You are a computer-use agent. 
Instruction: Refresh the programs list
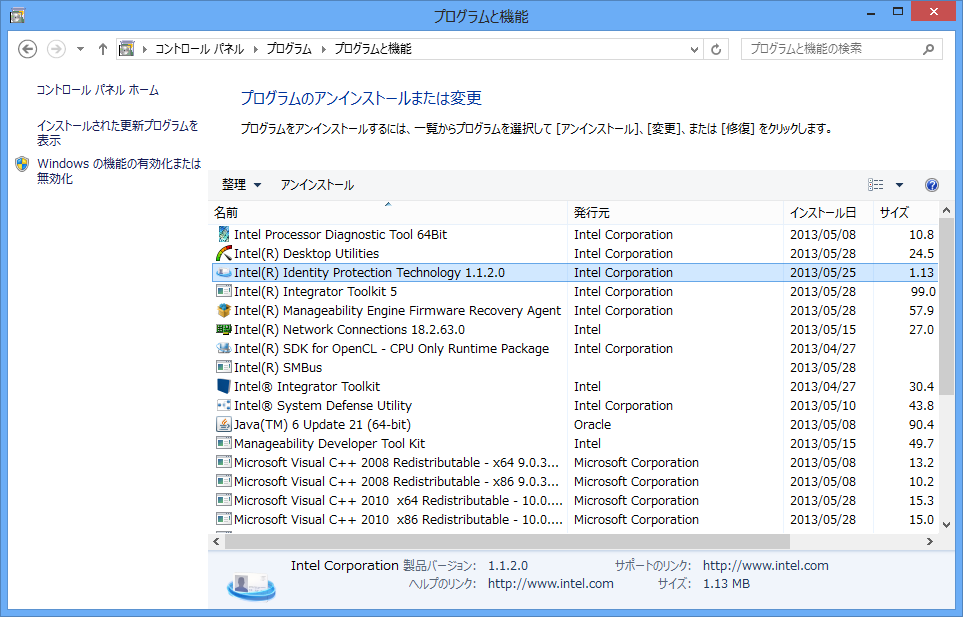tap(716, 49)
